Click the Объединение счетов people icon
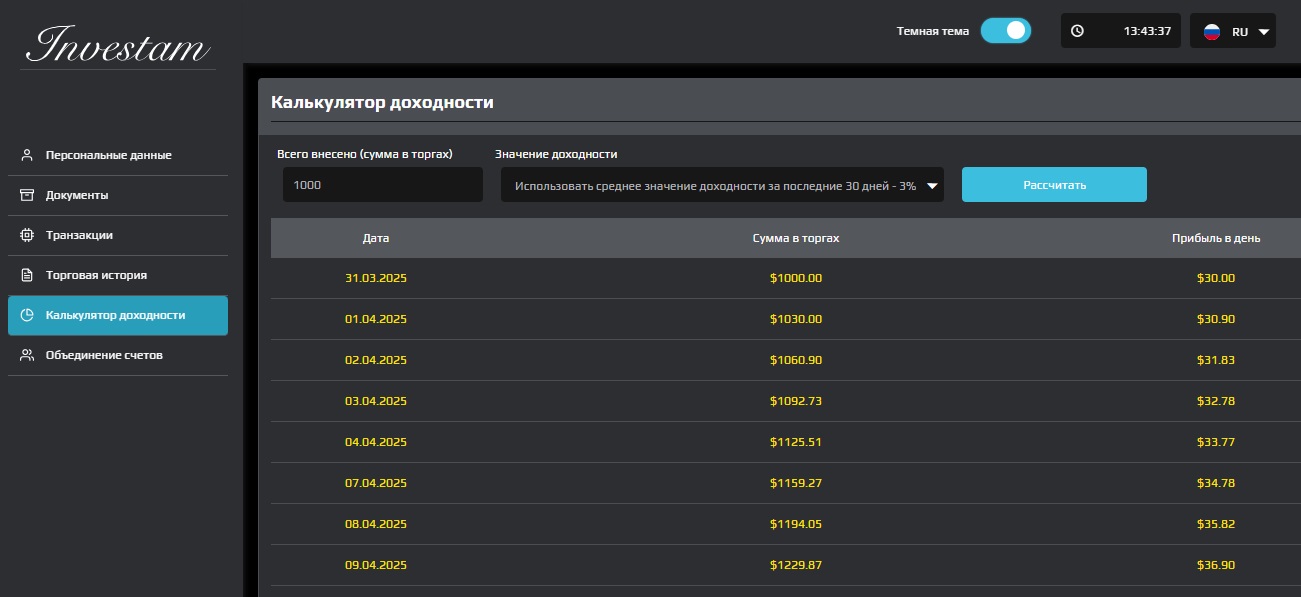 [26, 355]
